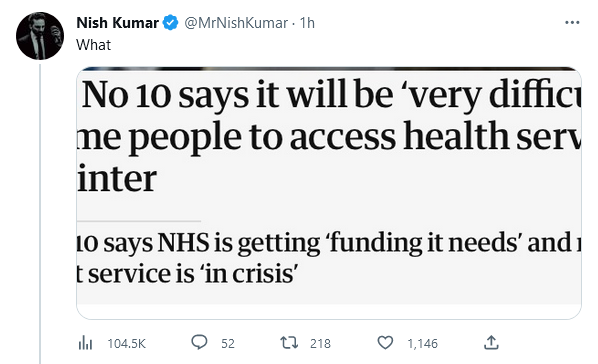This screenshot has width=598, height=364.
Task: Click the retweet arrows icon
Action: coord(289,343)
